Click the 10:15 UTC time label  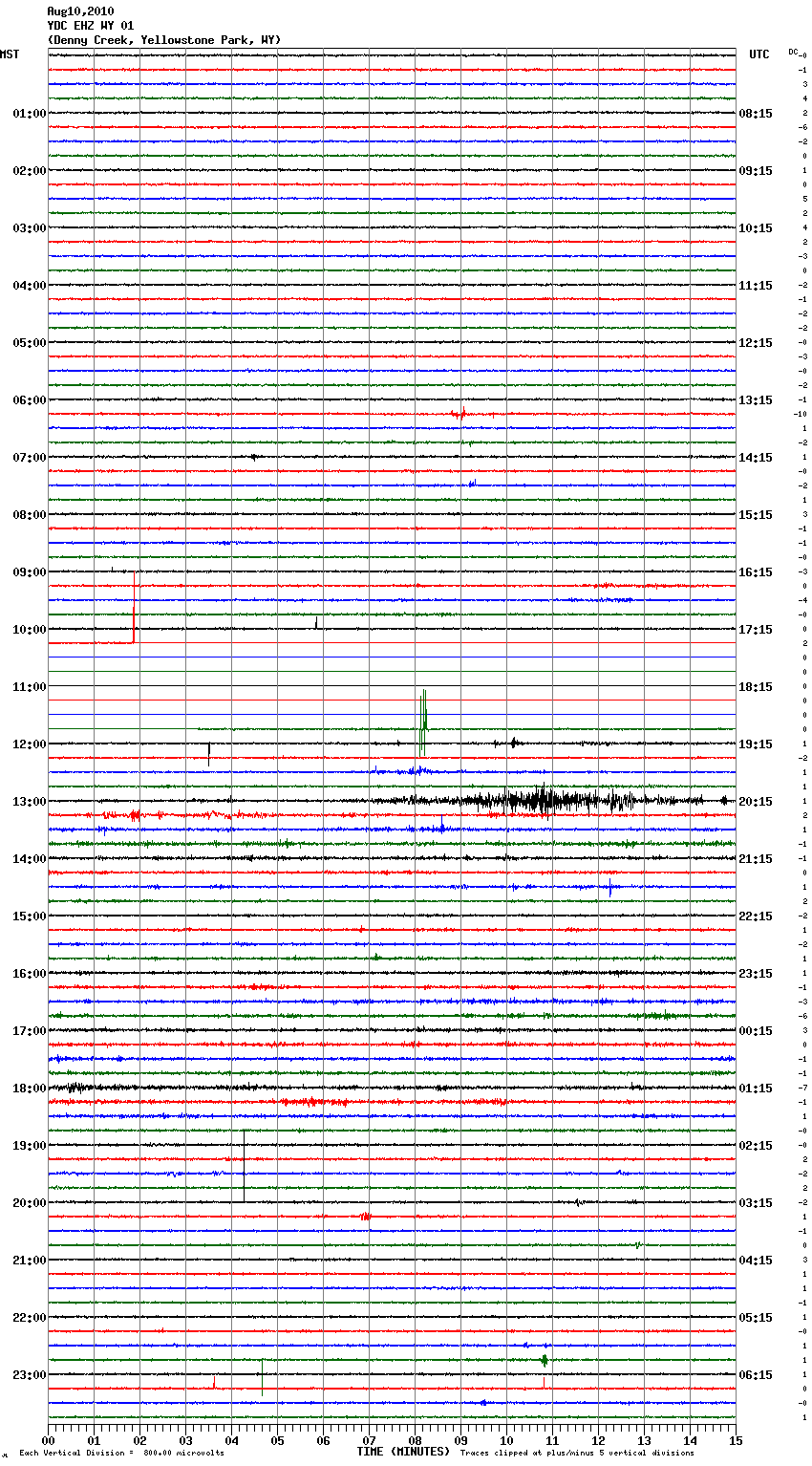pyautogui.click(x=756, y=228)
